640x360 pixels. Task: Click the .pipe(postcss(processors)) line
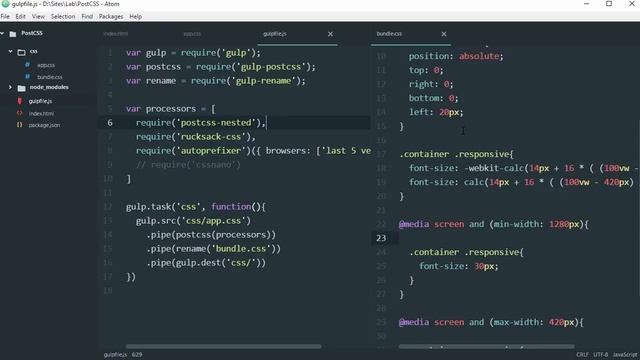211,235
